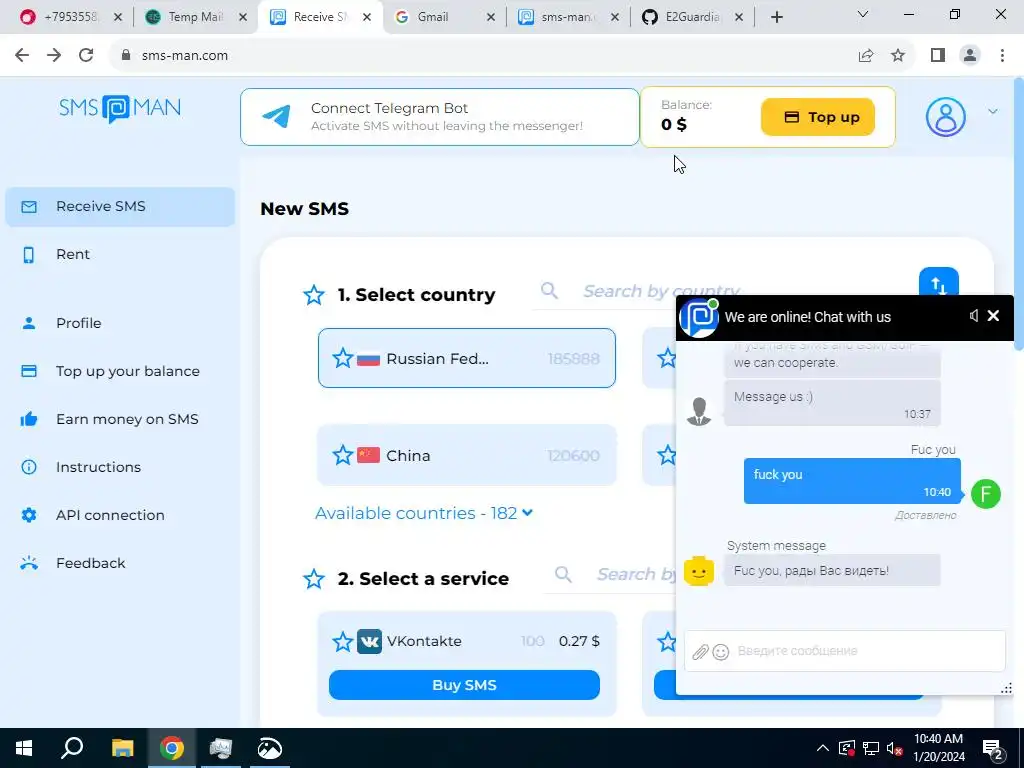This screenshot has height=768, width=1024.
Task: Open the chat emoji picker
Action: (721, 652)
